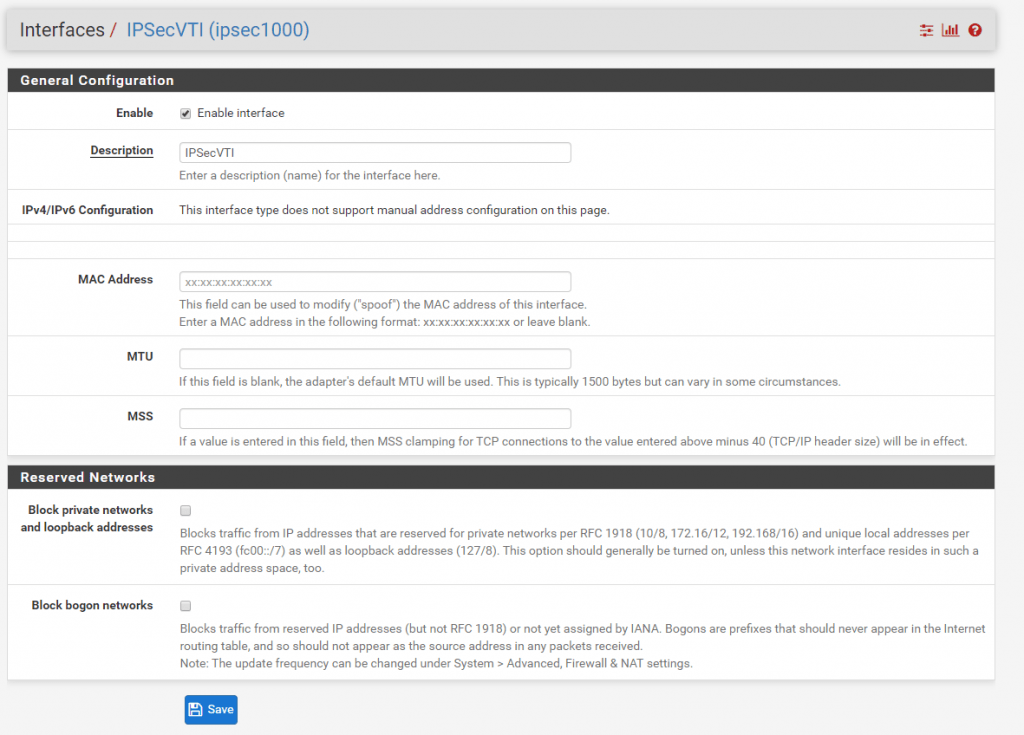Image resolution: width=1024 pixels, height=735 pixels.
Task: Click the 'adapter's default MTU will be used' help text
Action: tap(510, 382)
